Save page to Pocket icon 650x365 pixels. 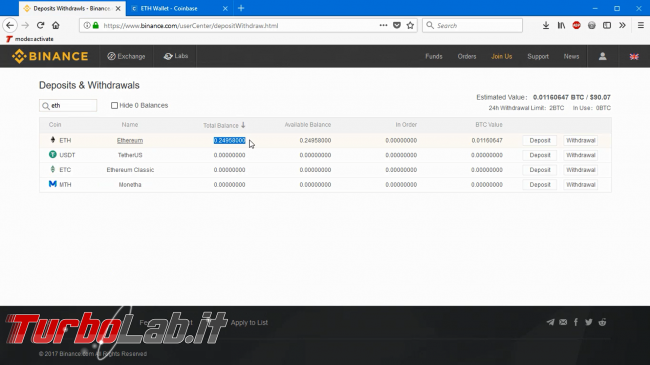coord(397,25)
